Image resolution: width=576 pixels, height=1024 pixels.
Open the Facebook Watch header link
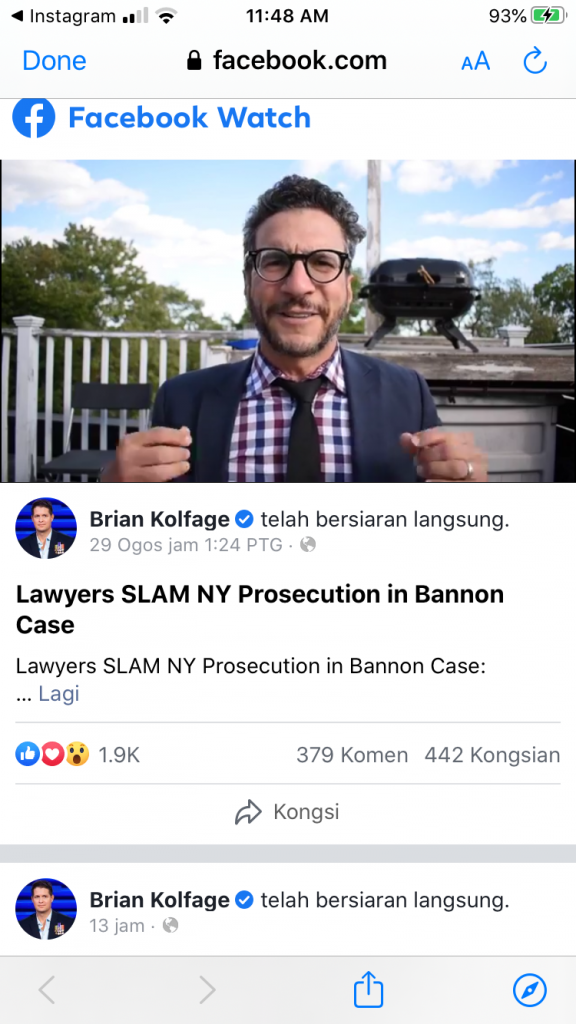pos(189,118)
